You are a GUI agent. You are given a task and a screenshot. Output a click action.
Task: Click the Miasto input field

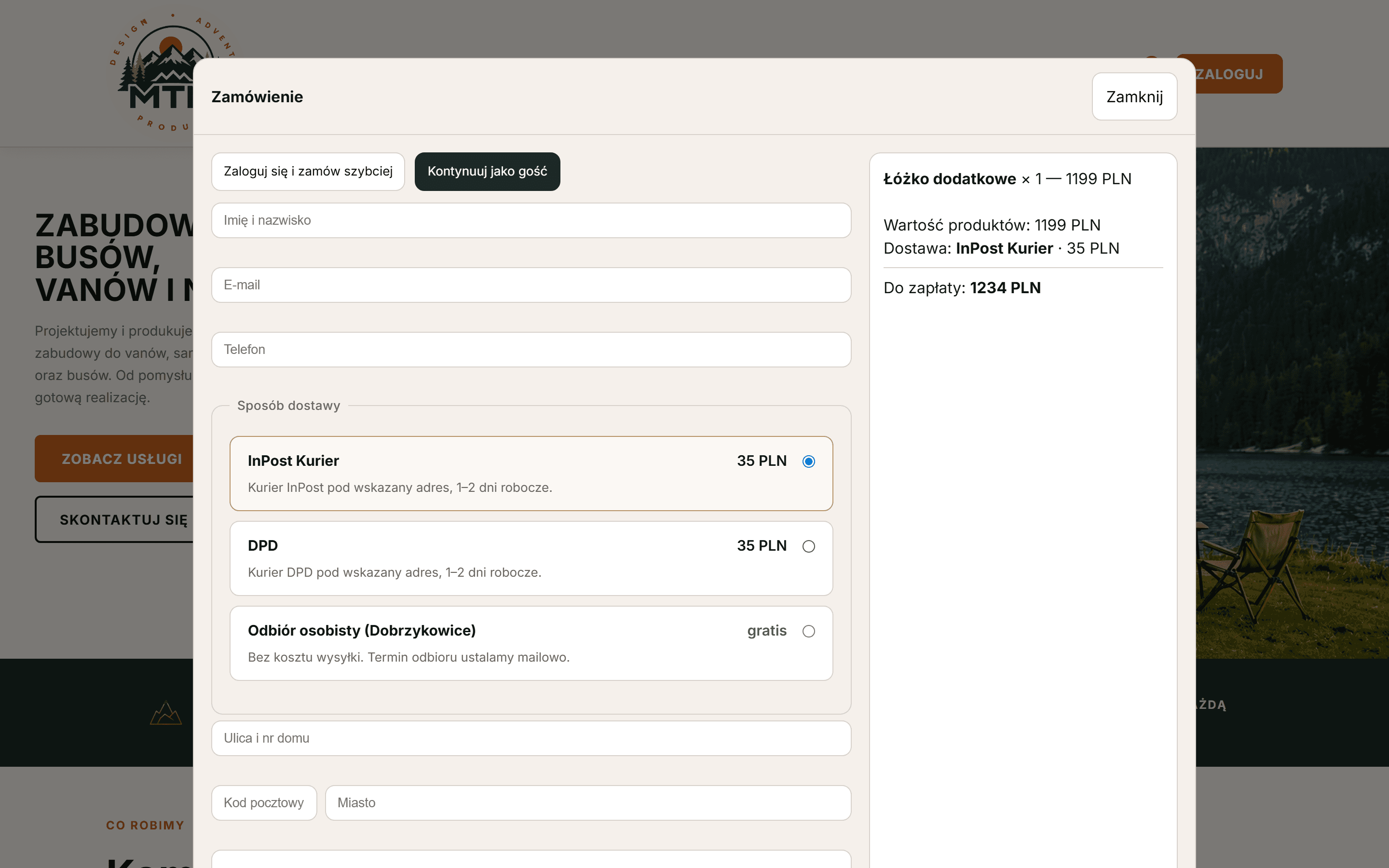[588, 802]
